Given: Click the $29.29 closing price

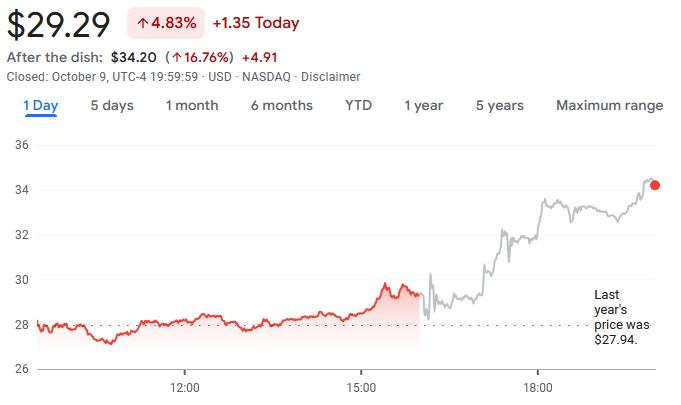Looking at the screenshot, I should tap(58, 24).
